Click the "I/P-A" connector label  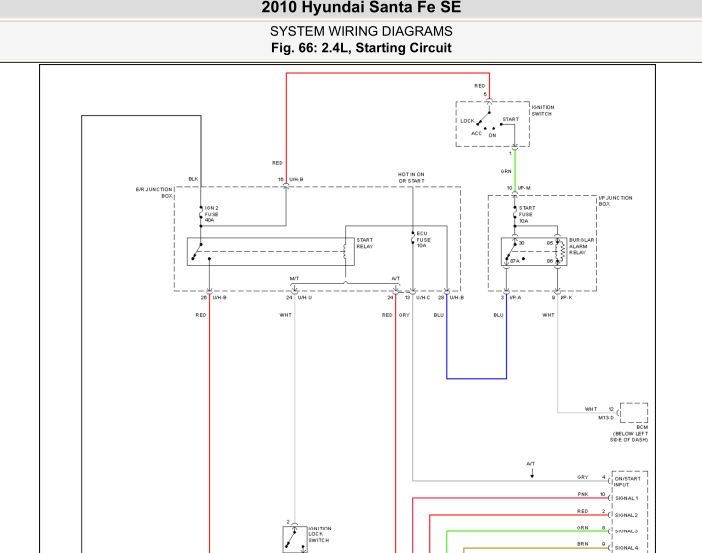pyautogui.click(x=515, y=297)
